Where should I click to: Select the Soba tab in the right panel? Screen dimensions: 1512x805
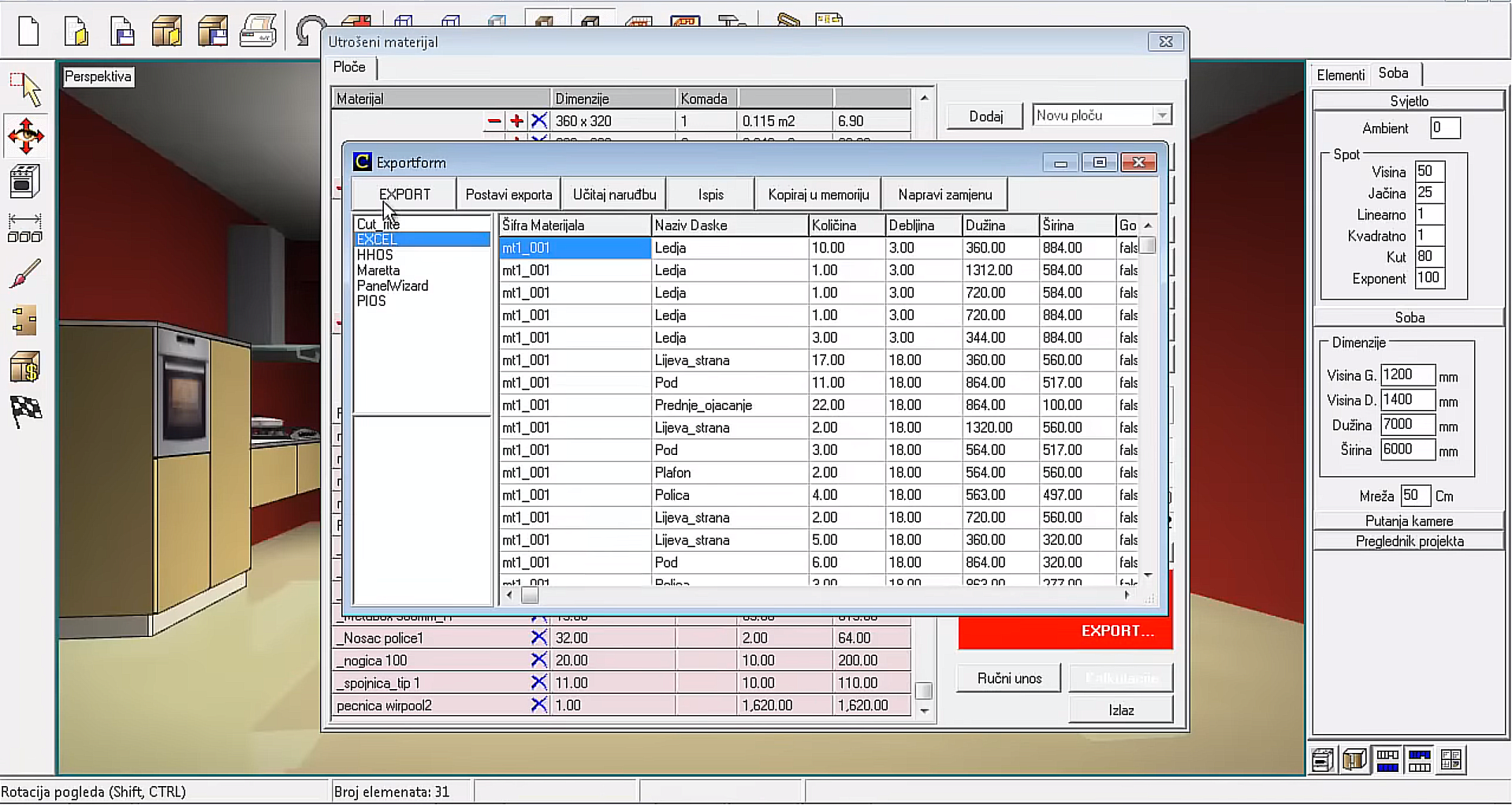pos(1394,73)
